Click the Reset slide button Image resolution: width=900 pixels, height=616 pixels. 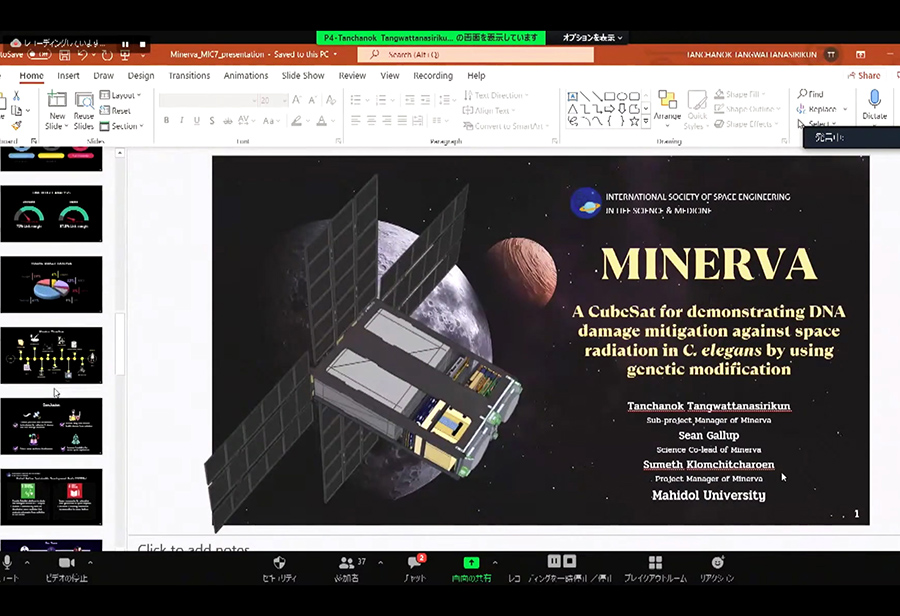115,110
